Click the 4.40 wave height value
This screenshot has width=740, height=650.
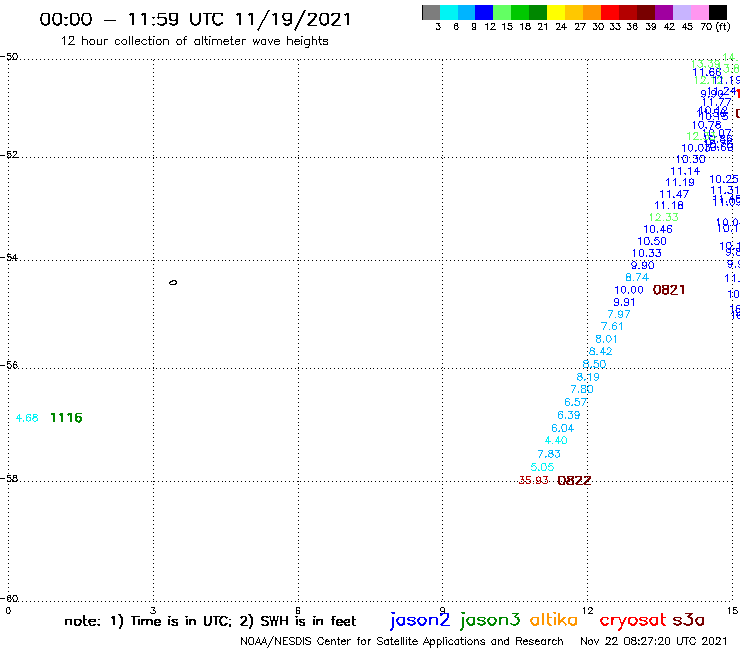pos(556,440)
